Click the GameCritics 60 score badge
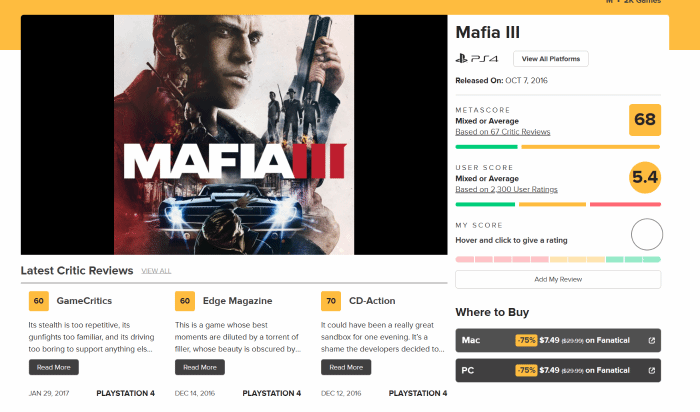The image size is (700, 412). coord(39,301)
